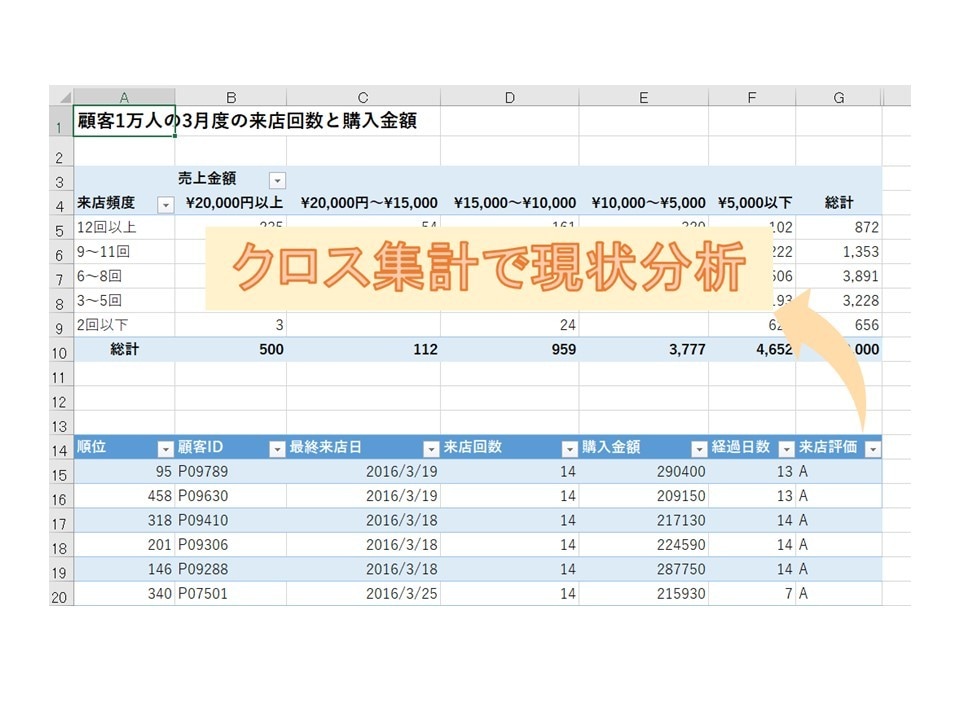Open the 来店評価 filter dropdown
Screen dimensions: 960x720
click(873, 449)
